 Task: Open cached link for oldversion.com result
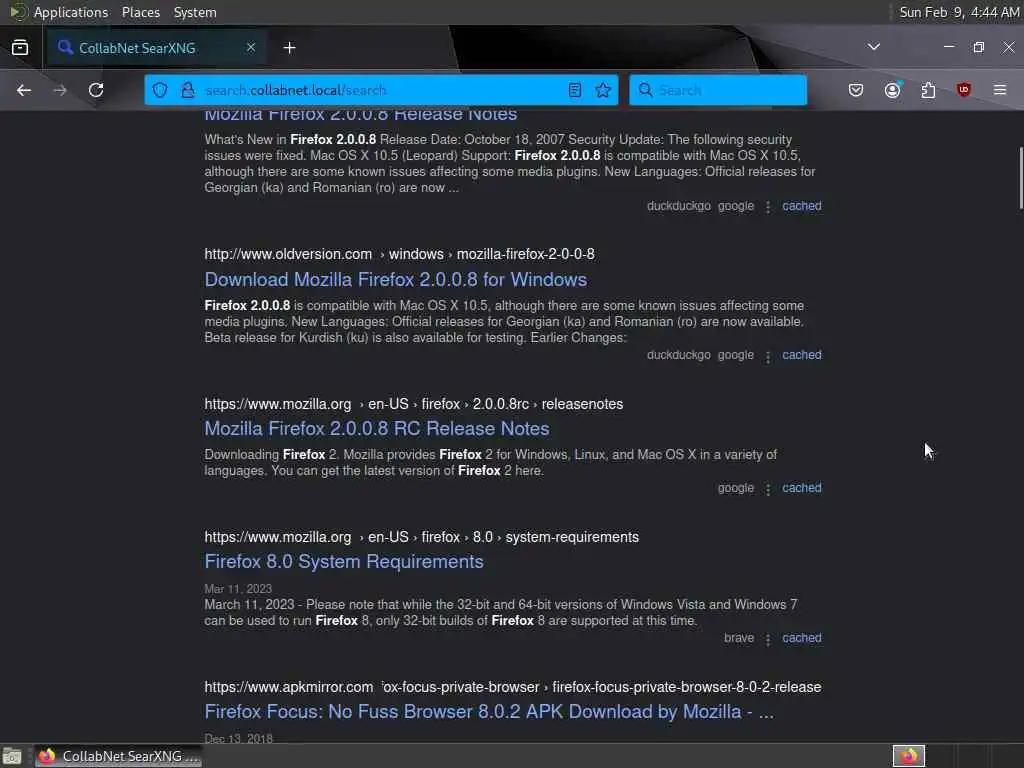click(802, 355)
